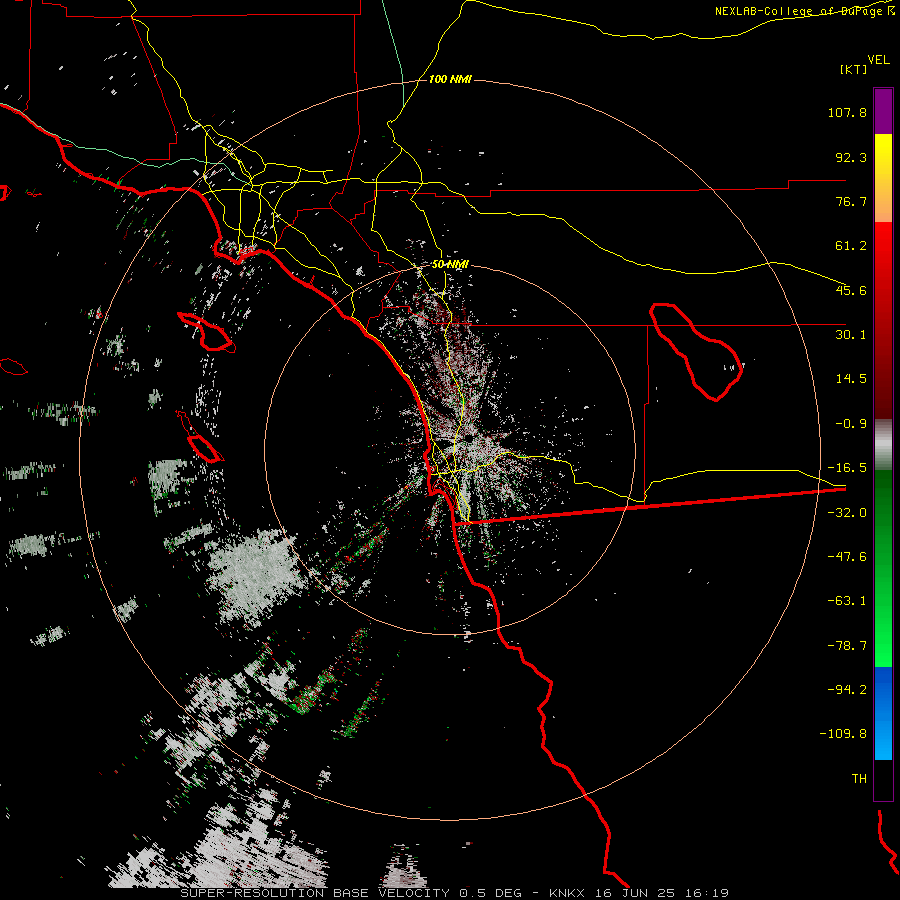900x900 pixels.
Task: Click the gray near-zero segment of color bar
Action: pos(883,445)
